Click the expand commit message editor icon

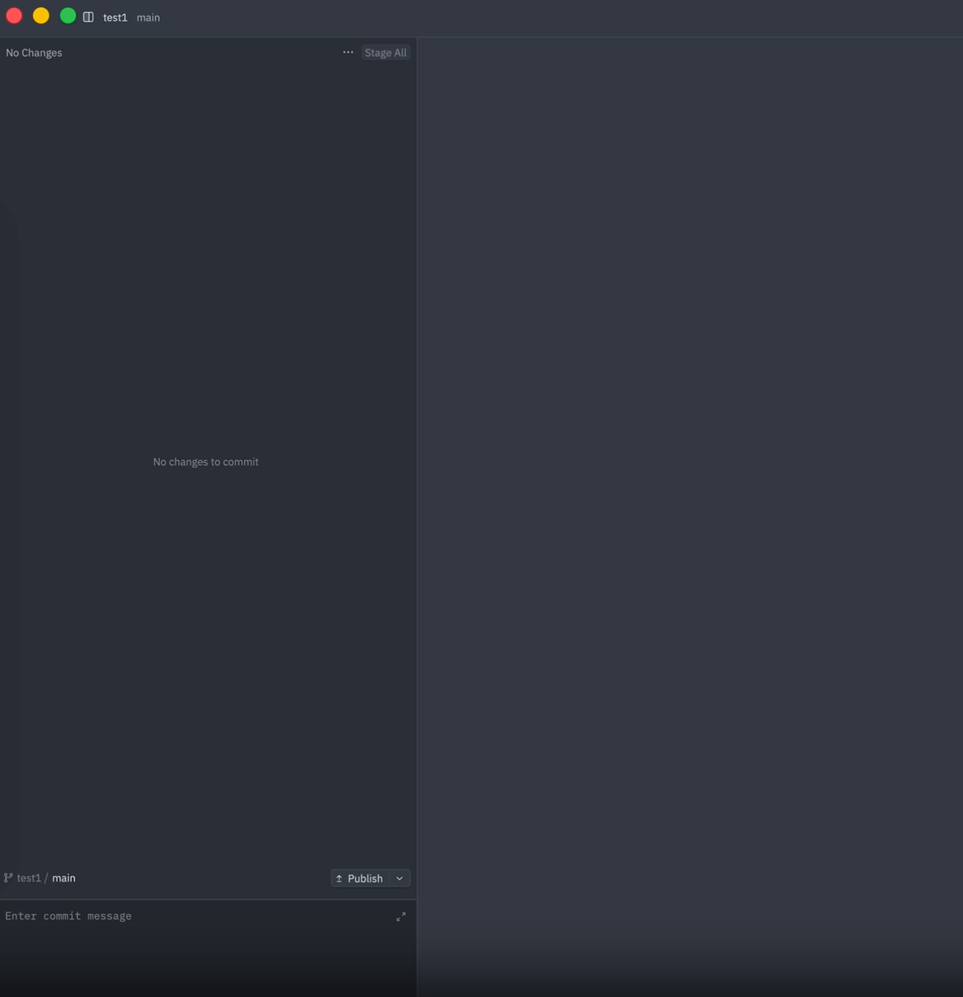[x=400, y=916]
